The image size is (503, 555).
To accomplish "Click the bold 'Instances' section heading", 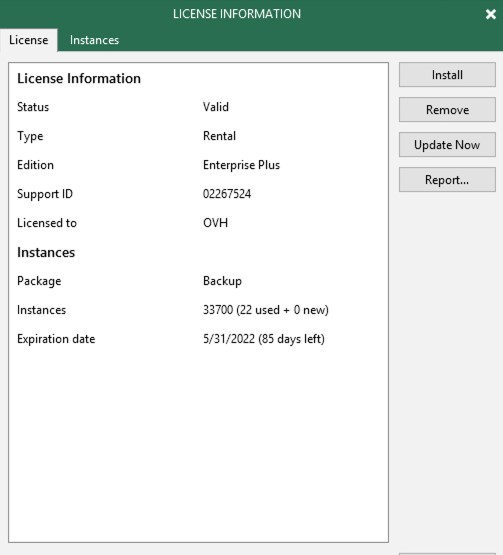I will point(46,252).
